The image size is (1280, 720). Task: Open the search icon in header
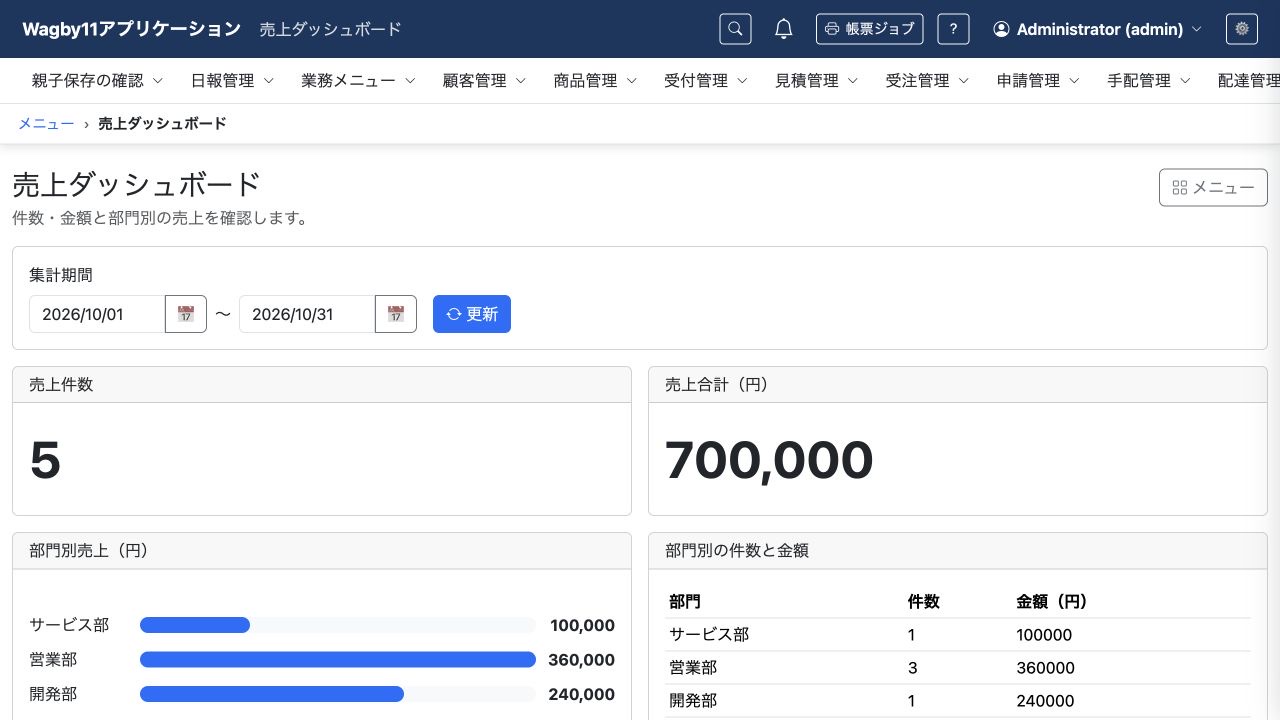[735, 29]
